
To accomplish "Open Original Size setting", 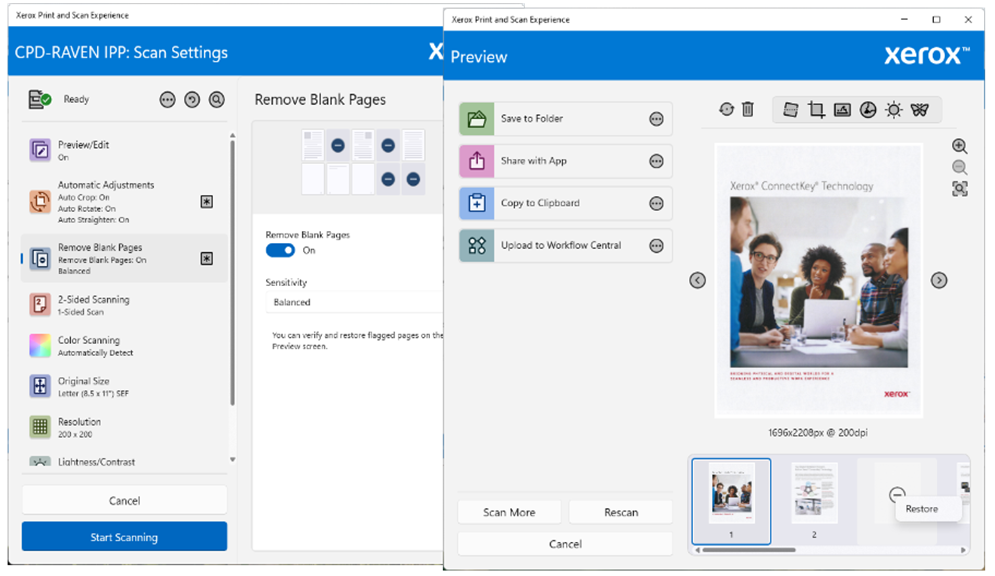I will (124, 386).
